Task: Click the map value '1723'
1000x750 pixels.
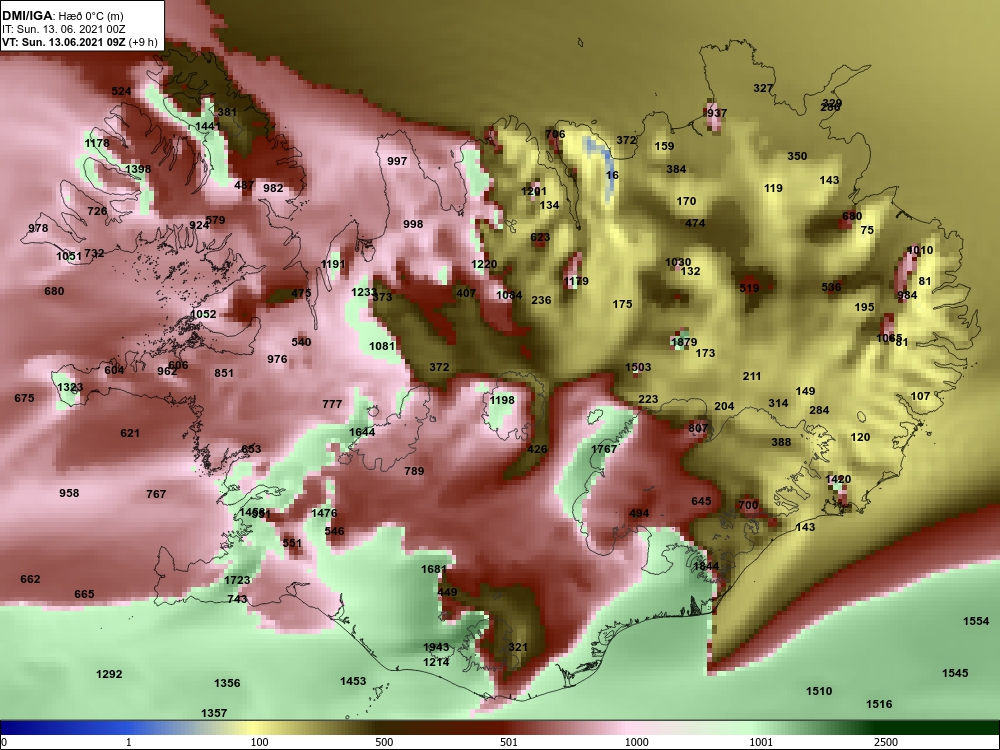Action: tap(237, 580)
